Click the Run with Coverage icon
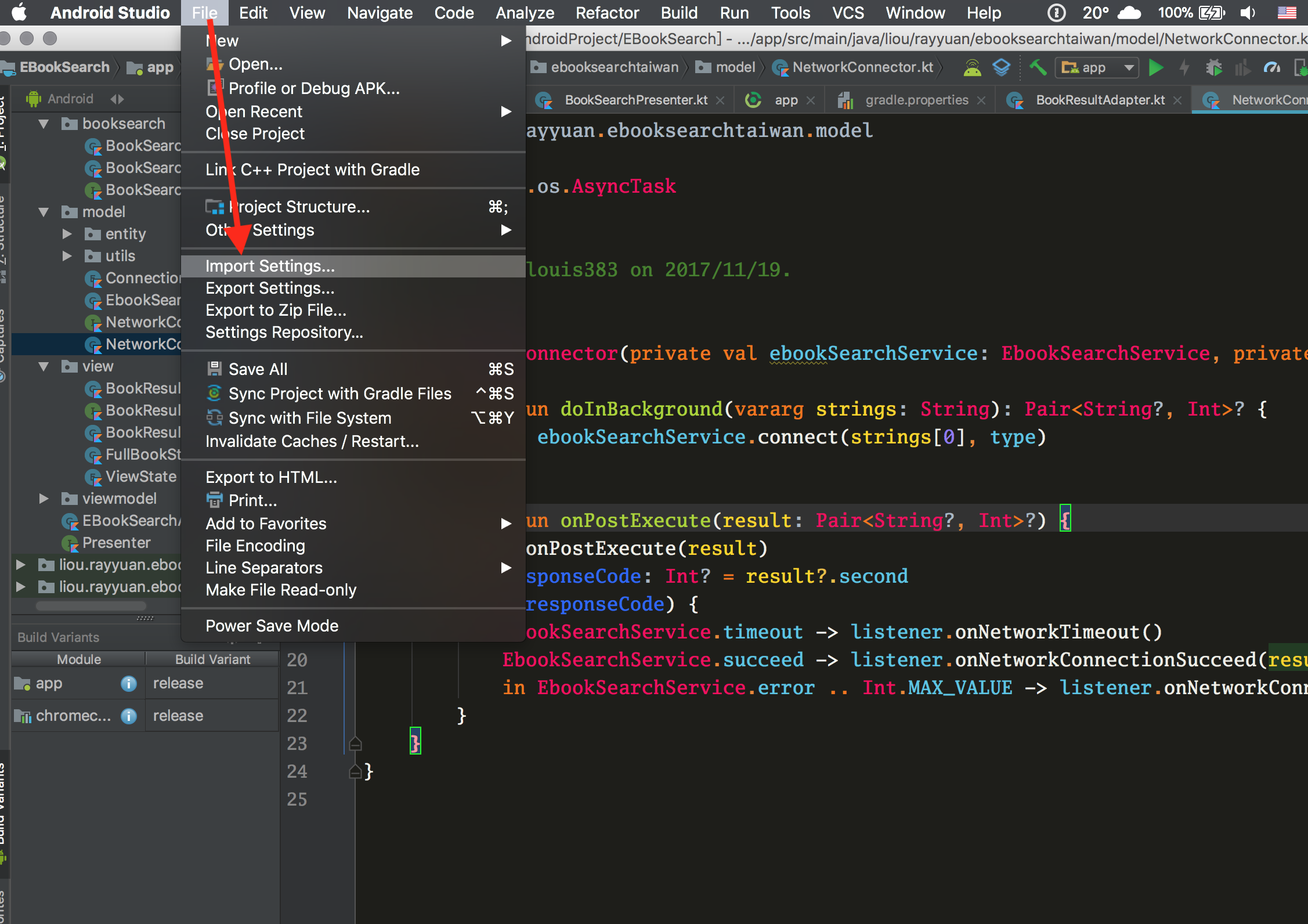The width and height of the screenshot is (1308, 924). point(1242,68)
